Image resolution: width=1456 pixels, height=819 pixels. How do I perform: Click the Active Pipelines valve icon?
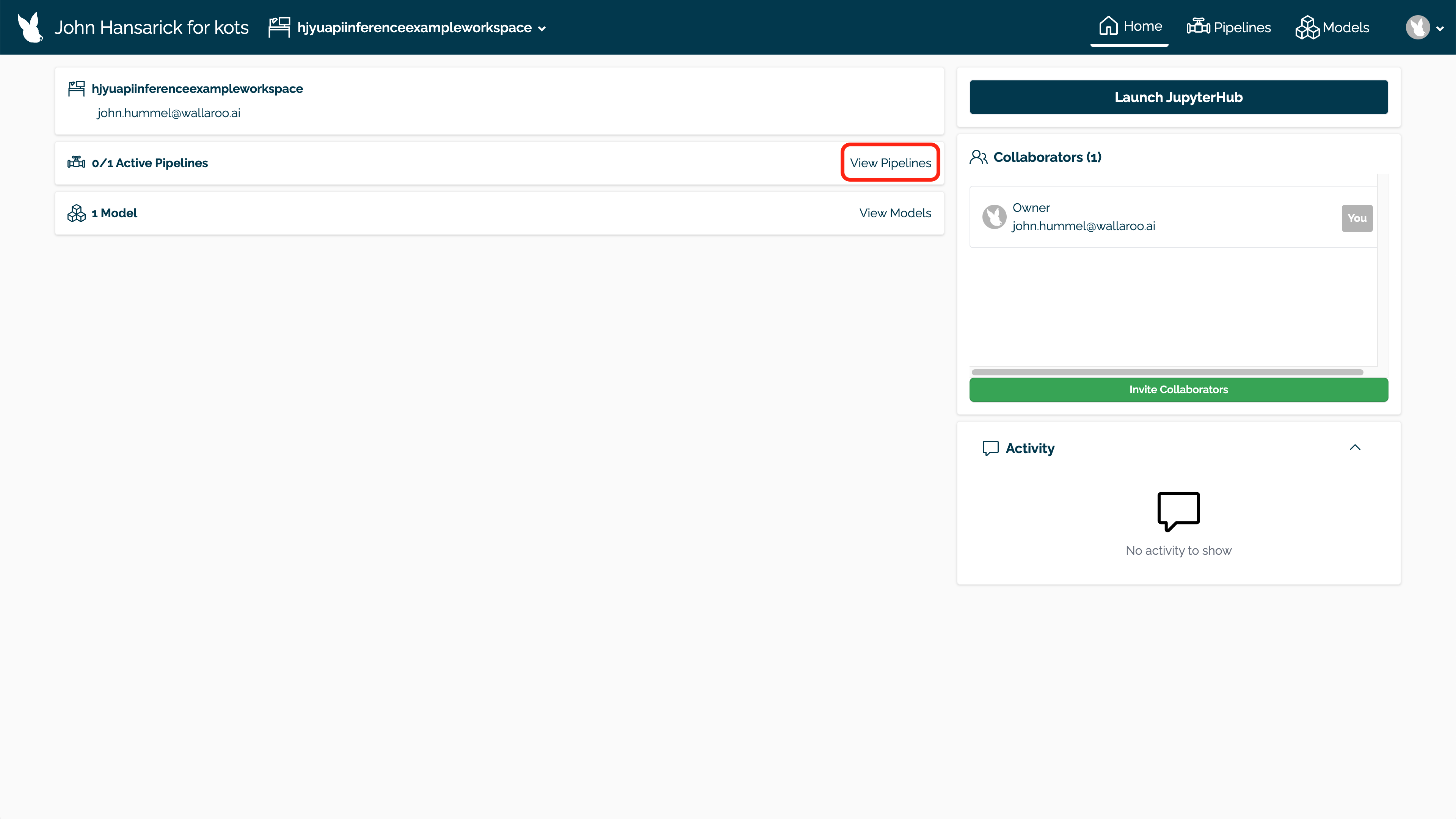(76, 163)
